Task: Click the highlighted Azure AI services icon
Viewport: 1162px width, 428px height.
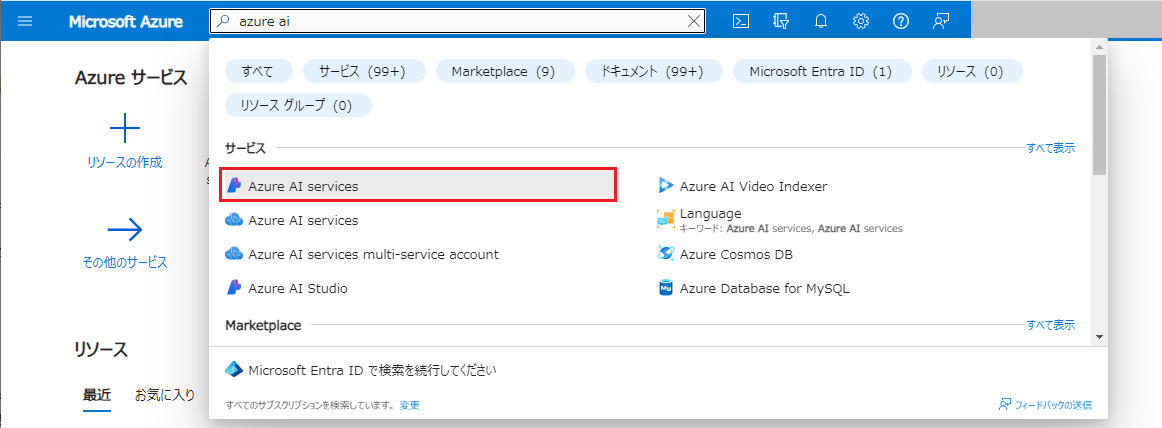Action: coord(234,187)
